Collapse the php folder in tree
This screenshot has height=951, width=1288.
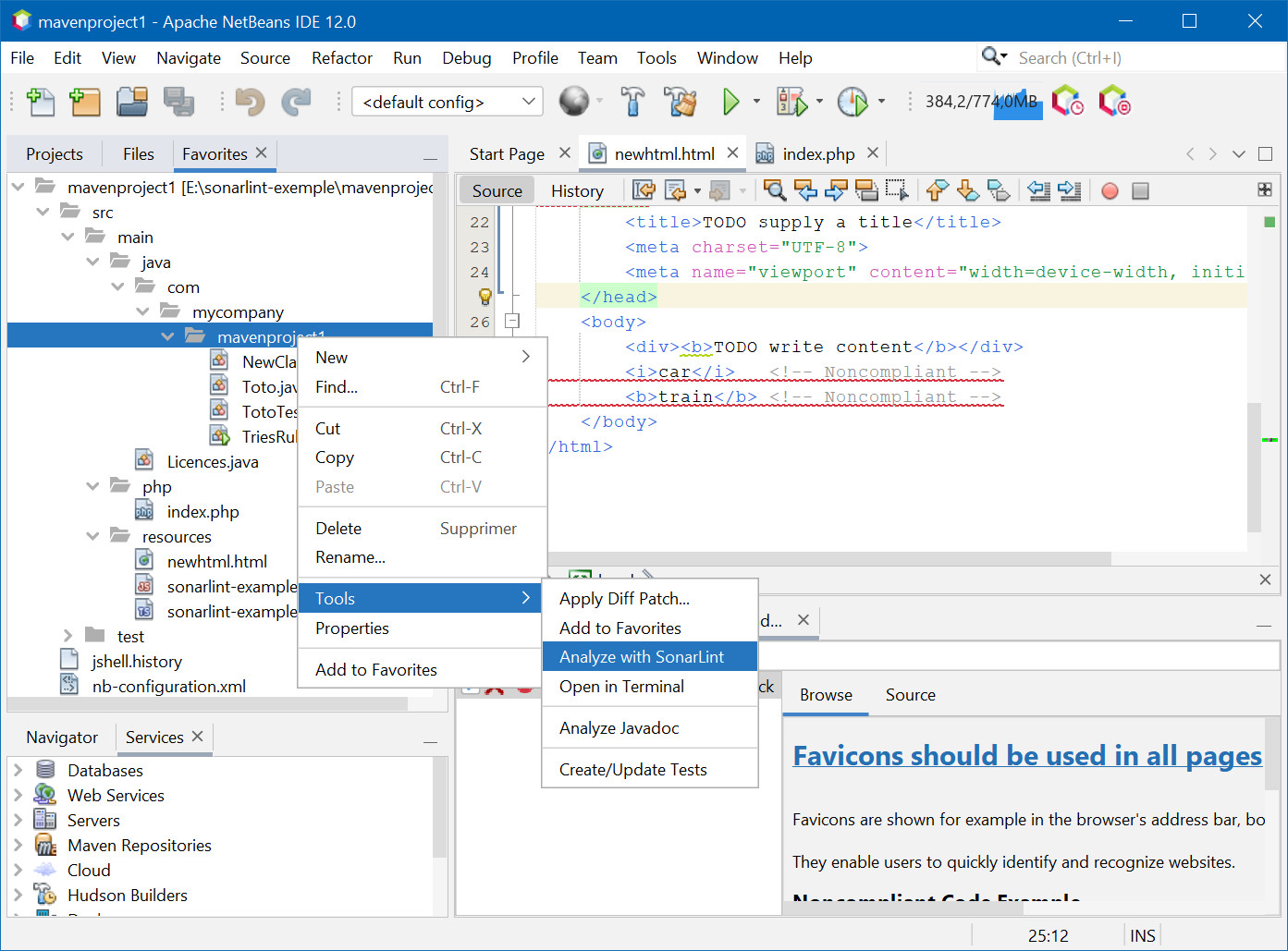point(92,486)
